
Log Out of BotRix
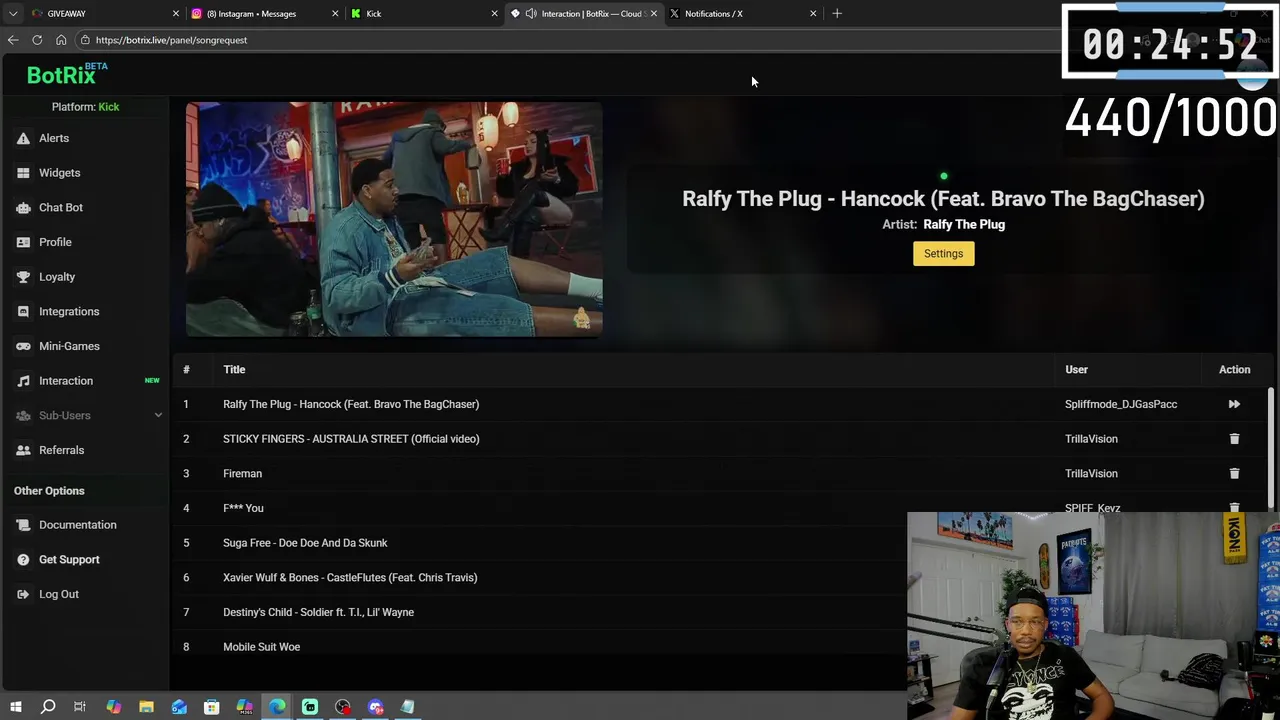click(59, 594)
